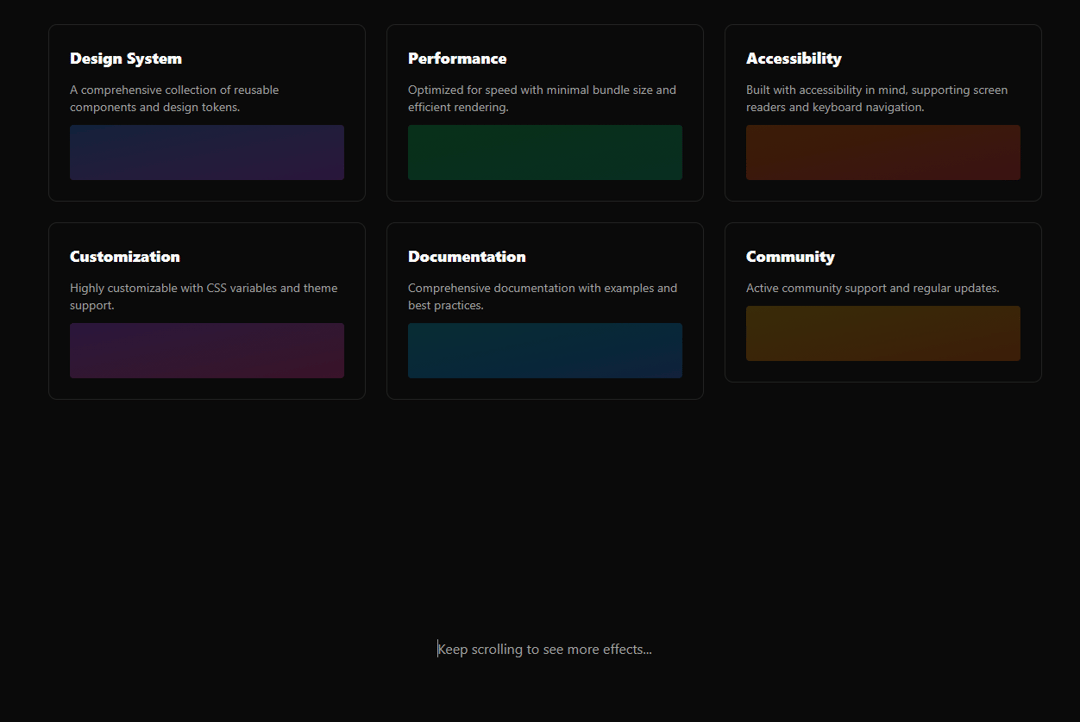
Task: Select the teal-blue gradient bar in Documentation
Action: pyautogui.click(x=545, y=351)
